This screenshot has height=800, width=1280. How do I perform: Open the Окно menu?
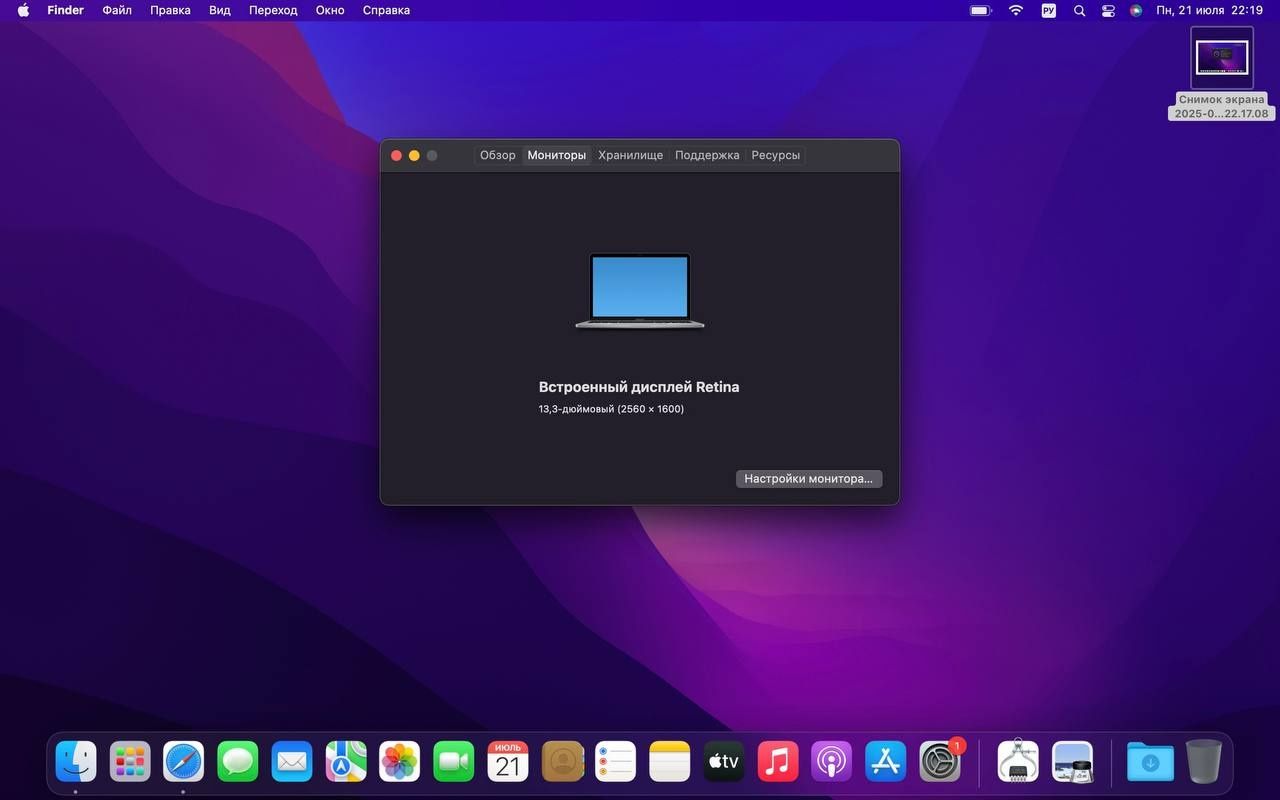point(330,10)
